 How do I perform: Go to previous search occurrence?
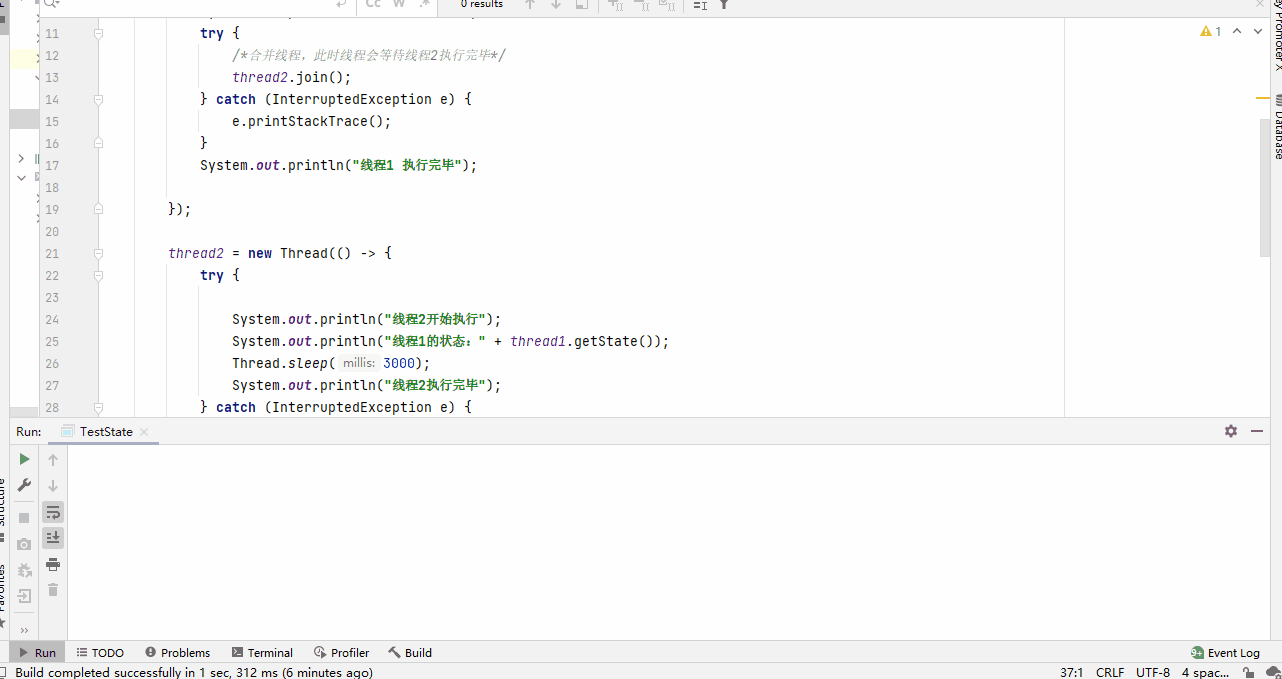pyautogui.click(x=530, y=4)
